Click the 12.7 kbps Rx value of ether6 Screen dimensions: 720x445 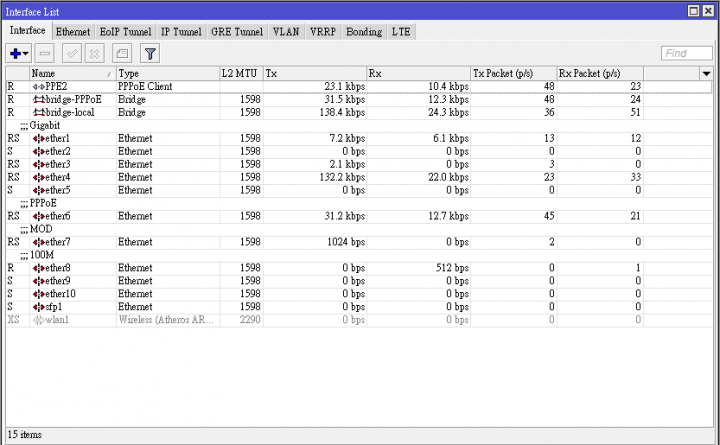coord(448,216)
